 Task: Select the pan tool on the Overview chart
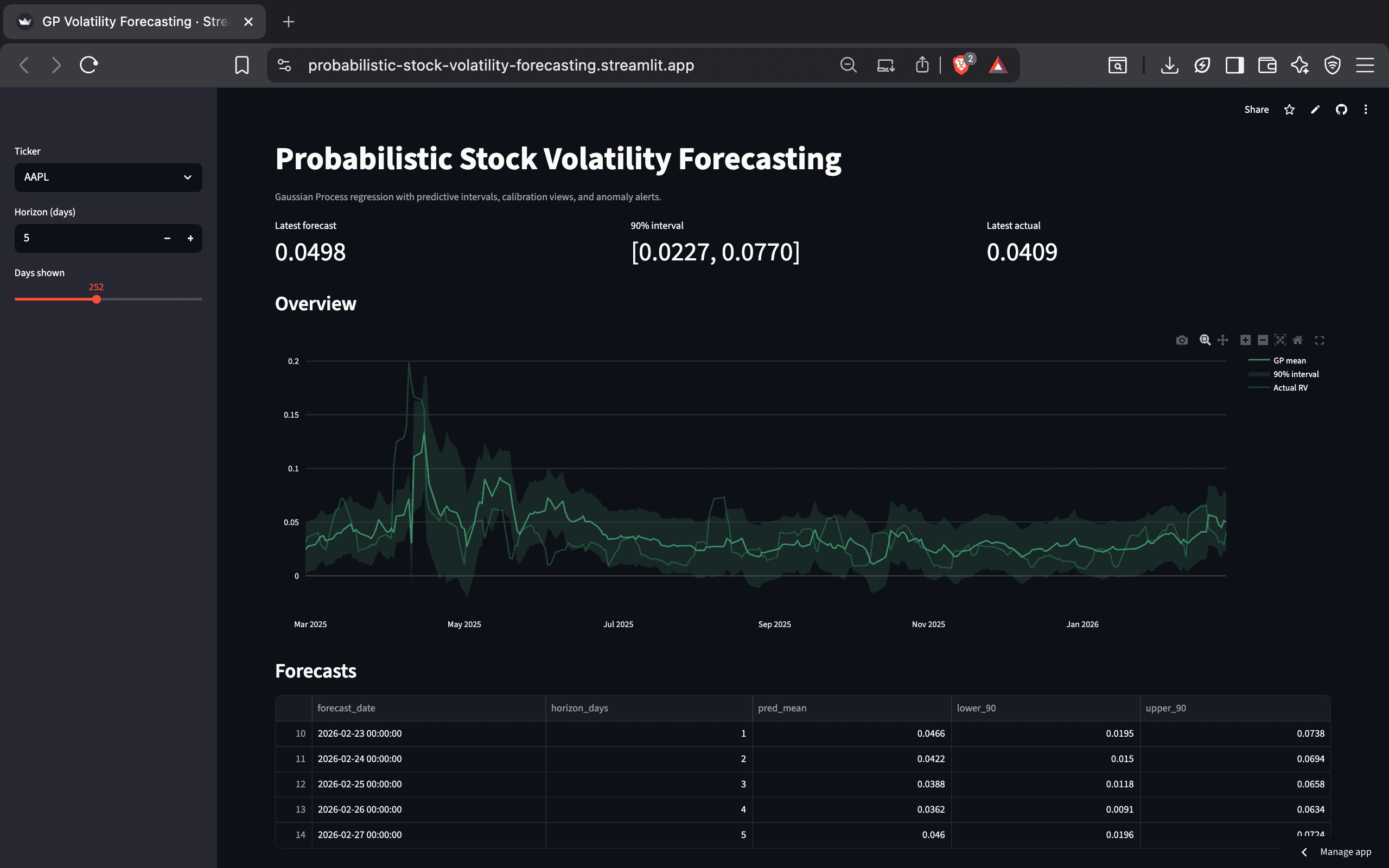point(1222,340)
